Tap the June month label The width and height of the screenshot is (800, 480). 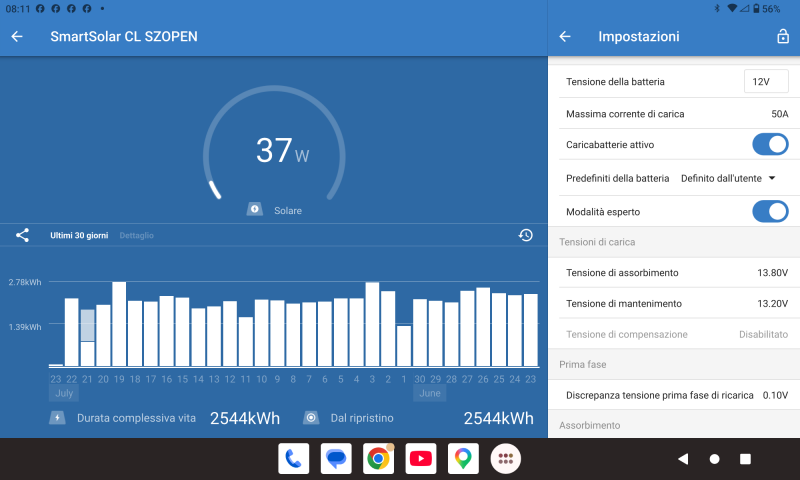coord(430,393)
